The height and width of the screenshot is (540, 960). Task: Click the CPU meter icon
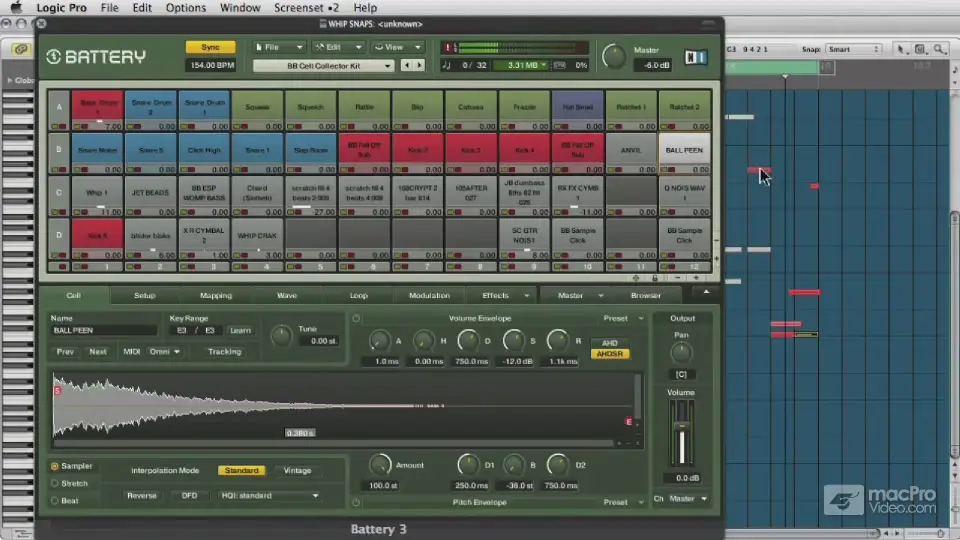coord(560,65)
